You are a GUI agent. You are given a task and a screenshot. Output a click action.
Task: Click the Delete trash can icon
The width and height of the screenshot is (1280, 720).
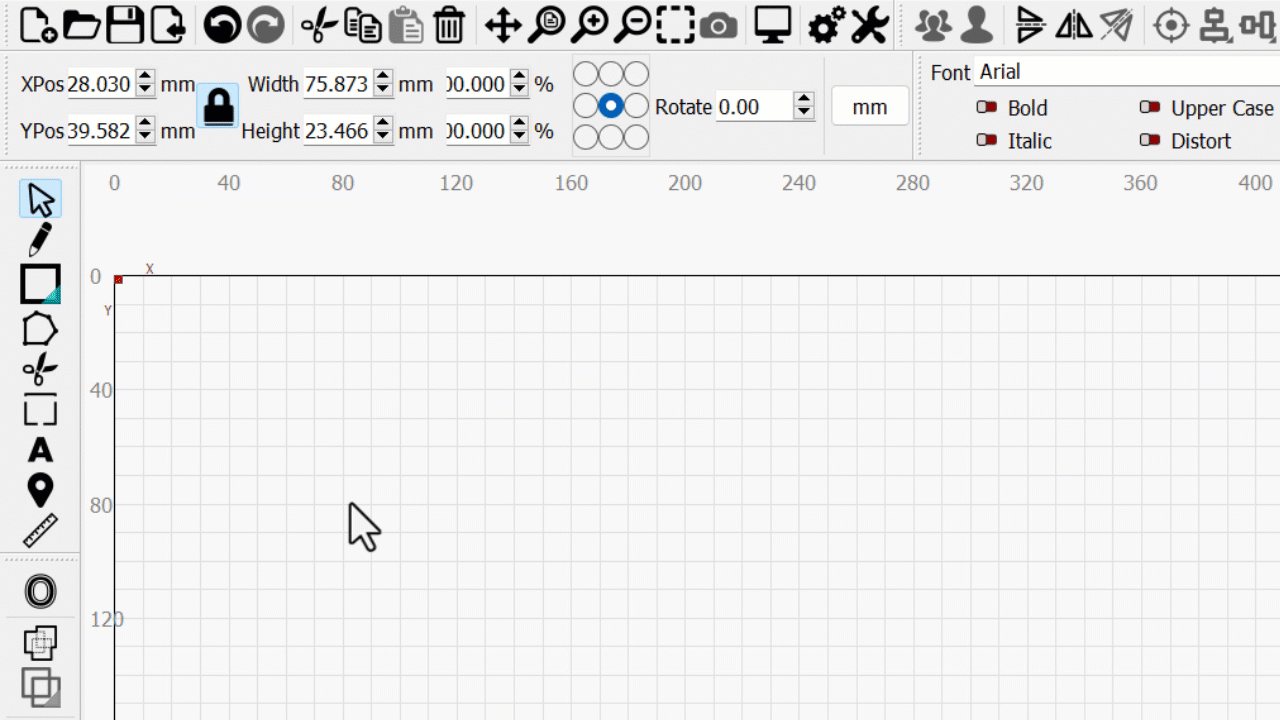coord(450,25)
